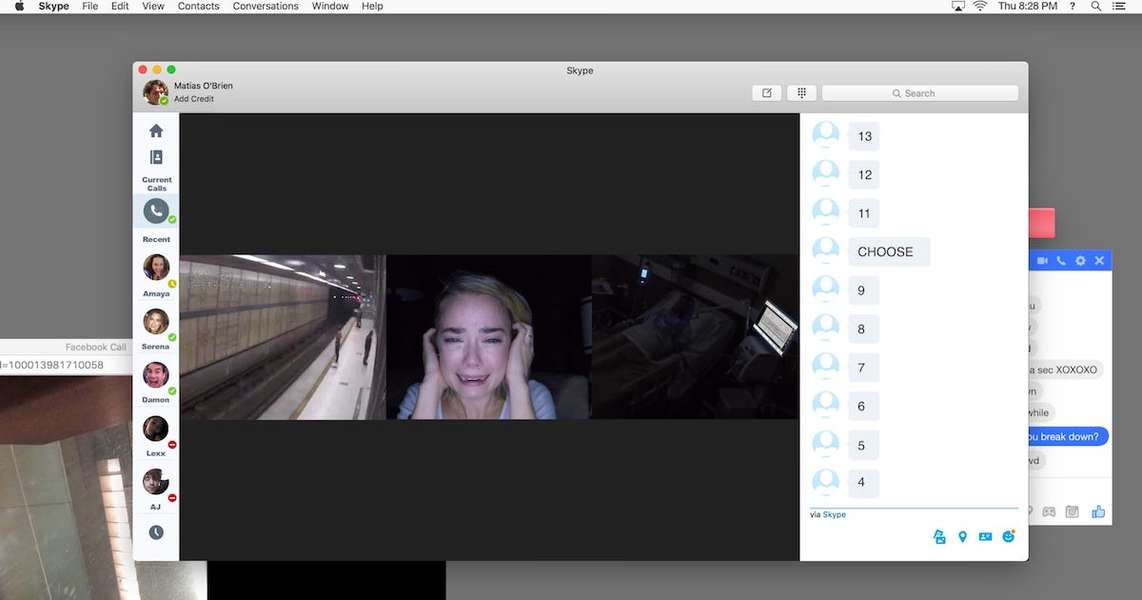Click the compose new conversation icon

767,93
